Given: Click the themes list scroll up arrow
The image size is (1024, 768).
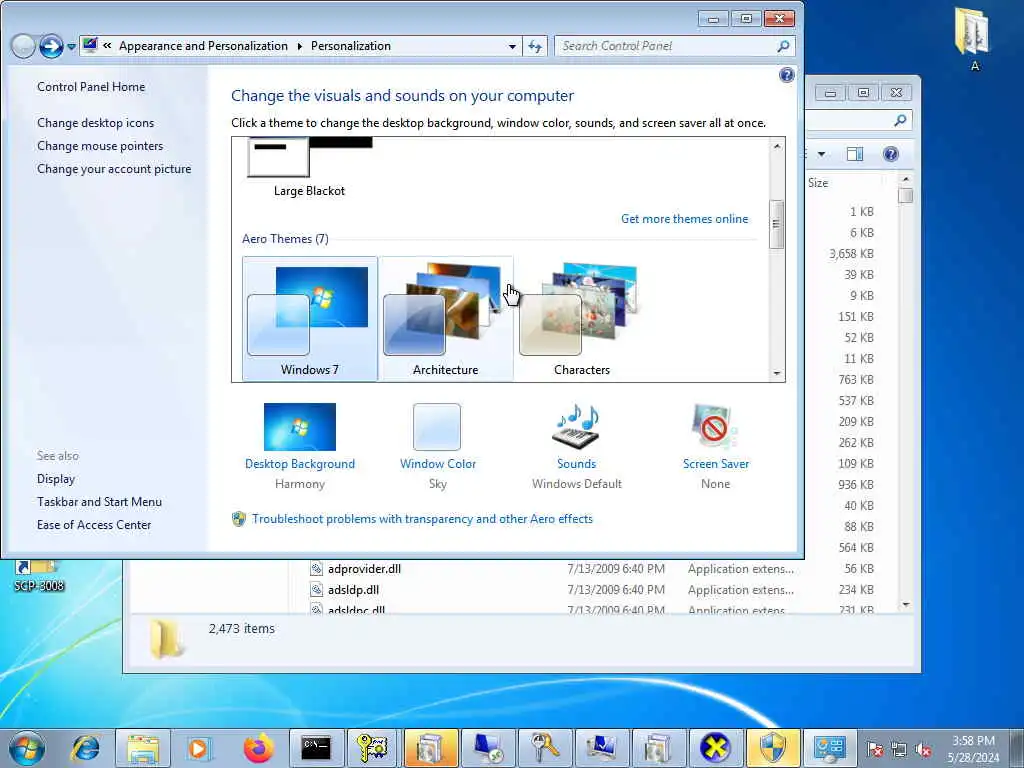Looking at the screenshot, I should [776, 146].
